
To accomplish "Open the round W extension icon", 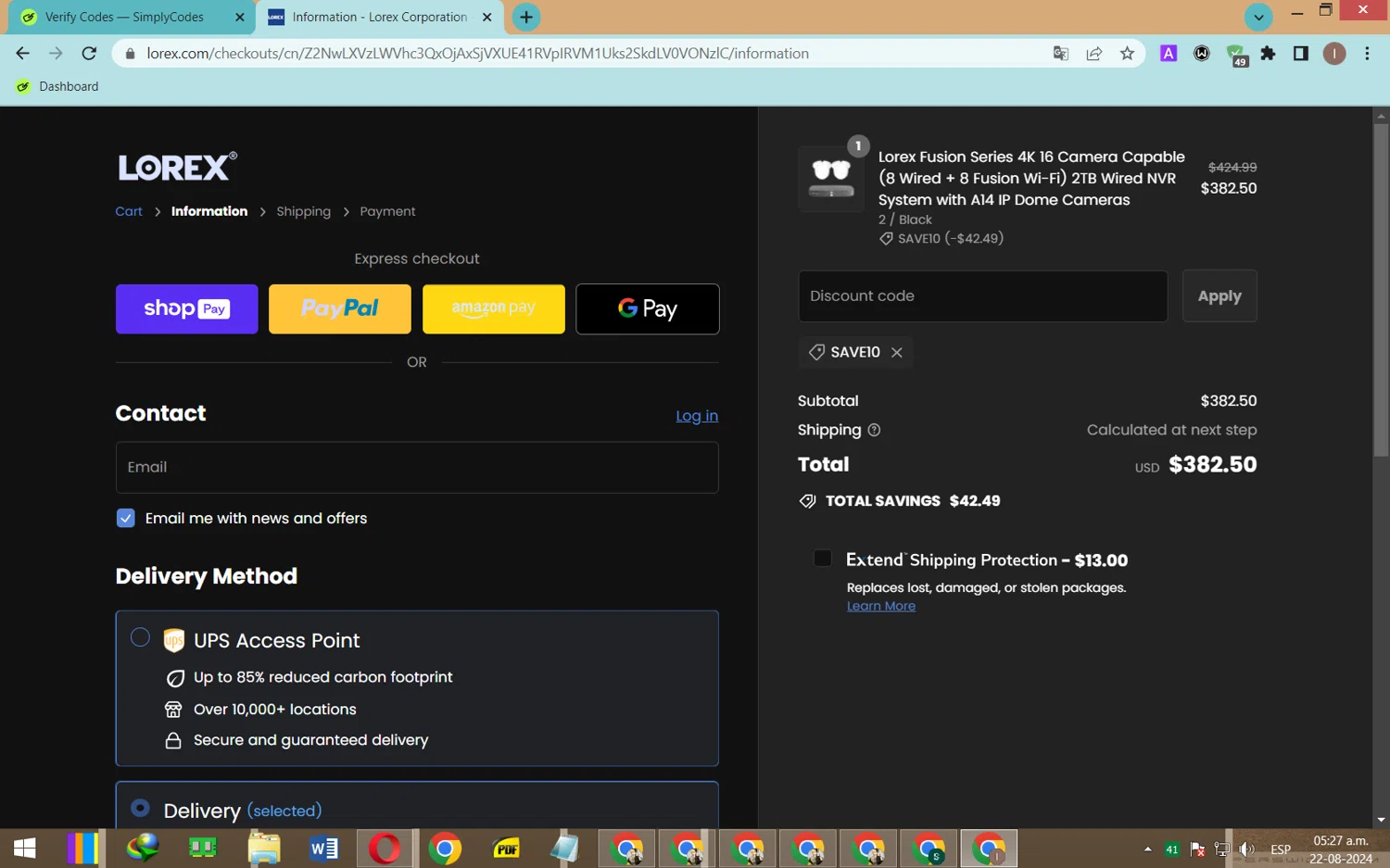I will (x=1202, y=54).
